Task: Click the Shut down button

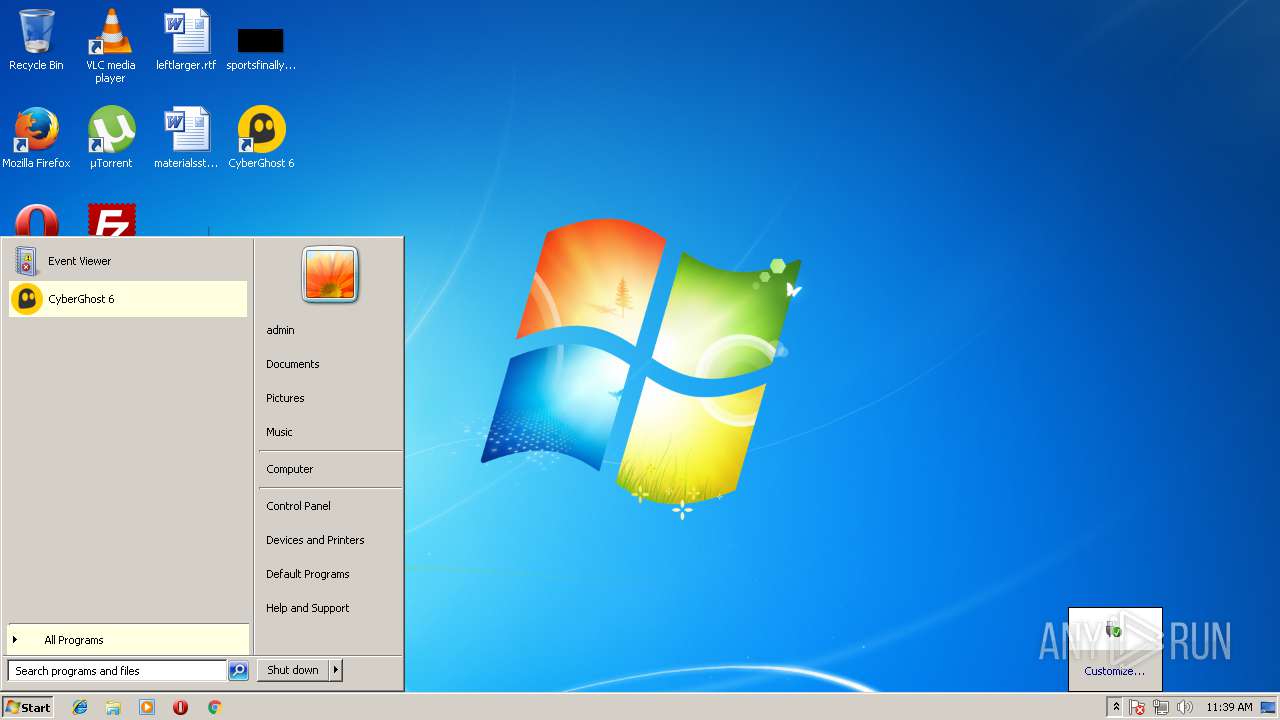Action: click(293, 670)
